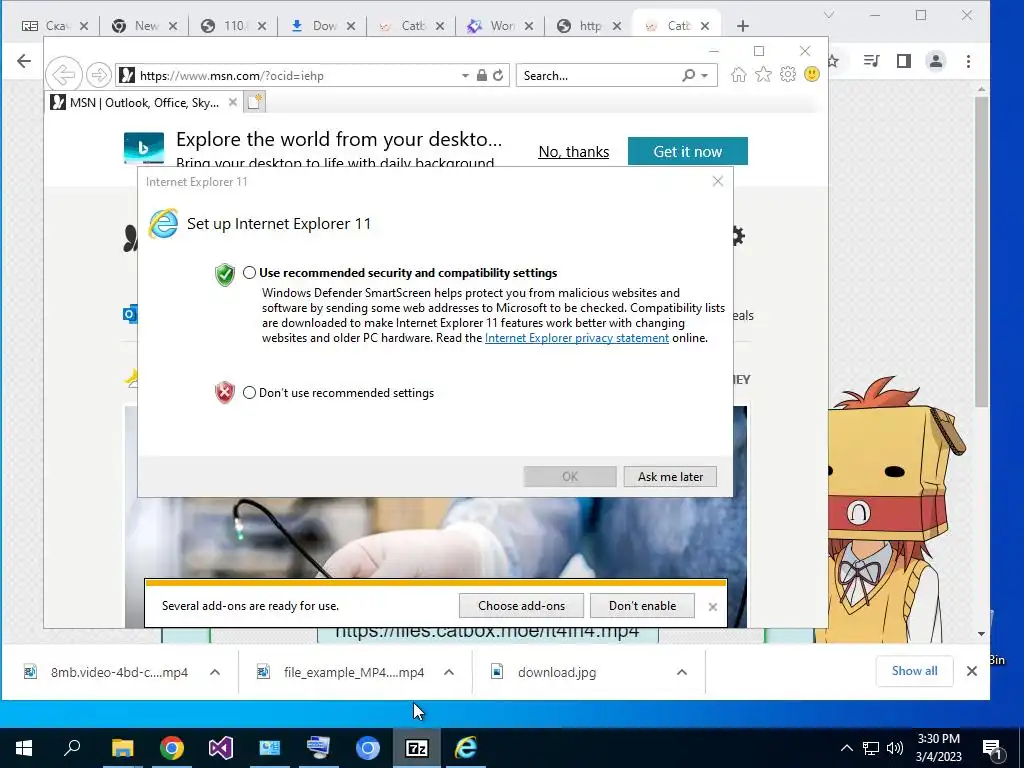The width and height of the screenshot is (1024, 768).
Task: Open the volume control in system tray
Action: [x=895, y=748]
